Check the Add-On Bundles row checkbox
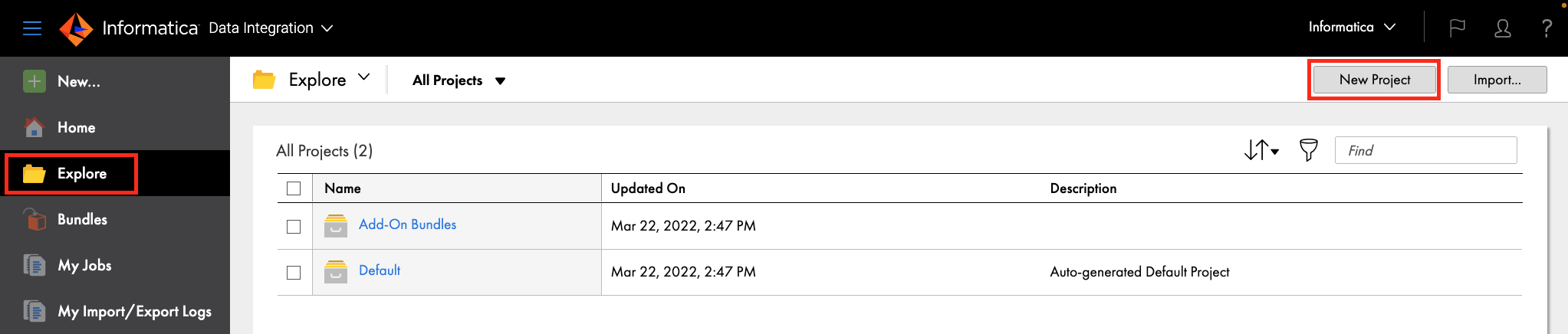1568x334 pixels. [294, 227]
